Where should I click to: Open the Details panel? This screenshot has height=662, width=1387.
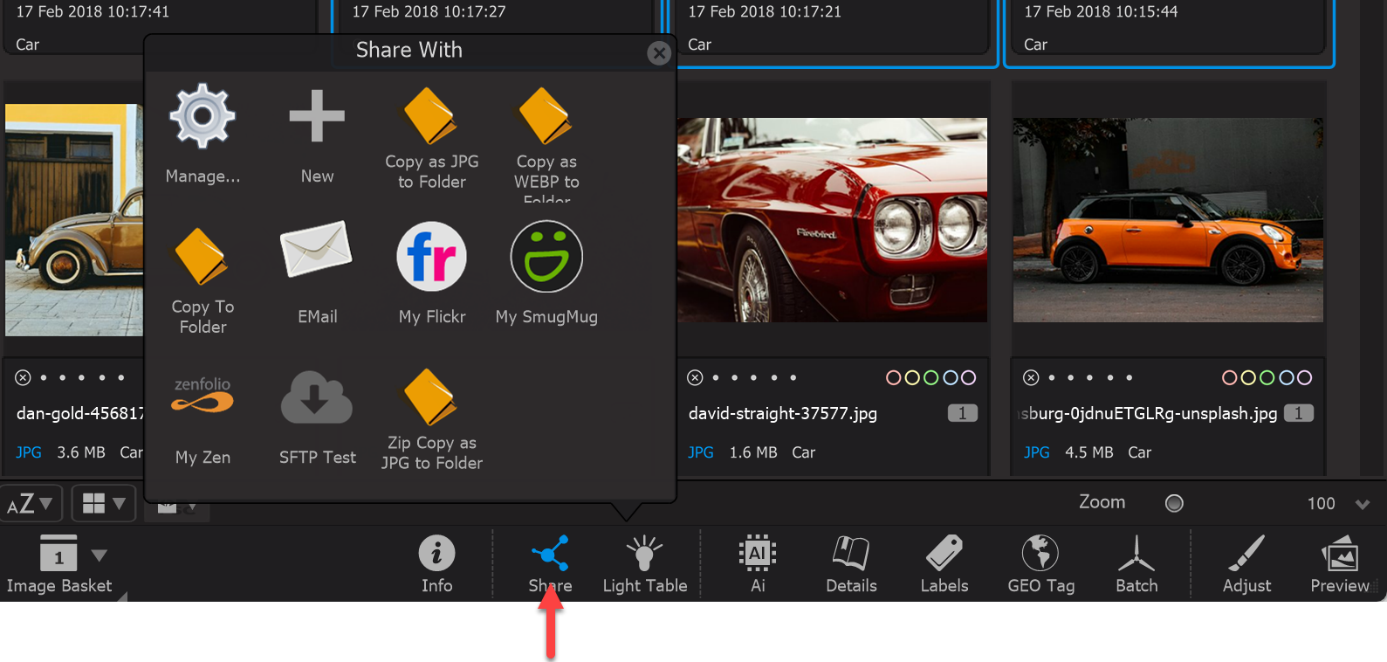851,565
